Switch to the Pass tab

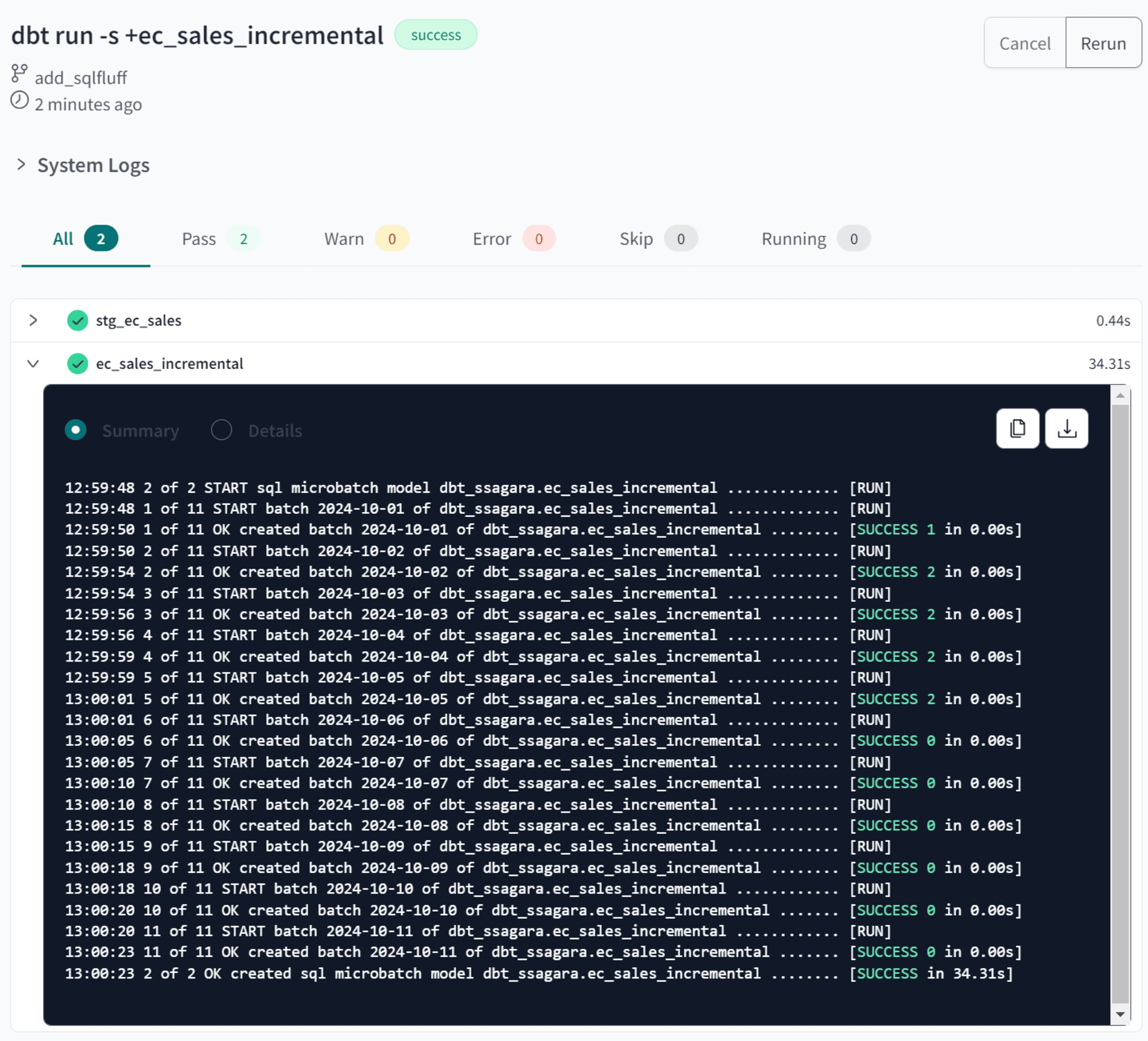(220, 239)
